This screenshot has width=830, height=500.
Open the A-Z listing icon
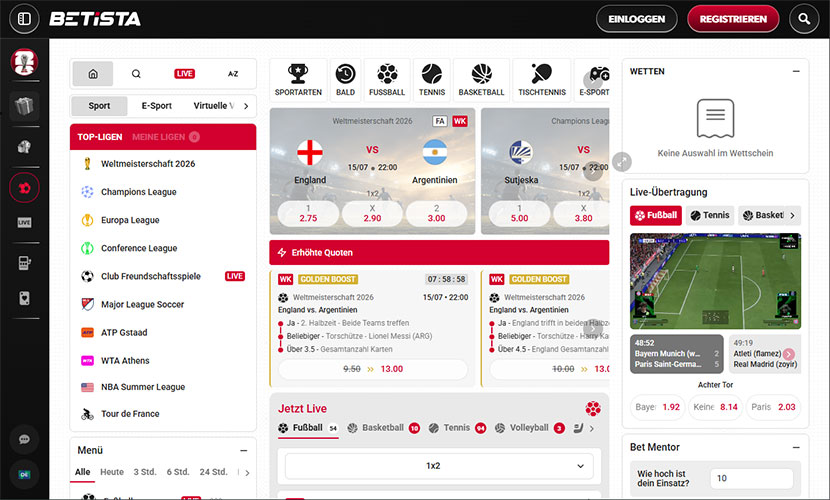click(233, 74)
